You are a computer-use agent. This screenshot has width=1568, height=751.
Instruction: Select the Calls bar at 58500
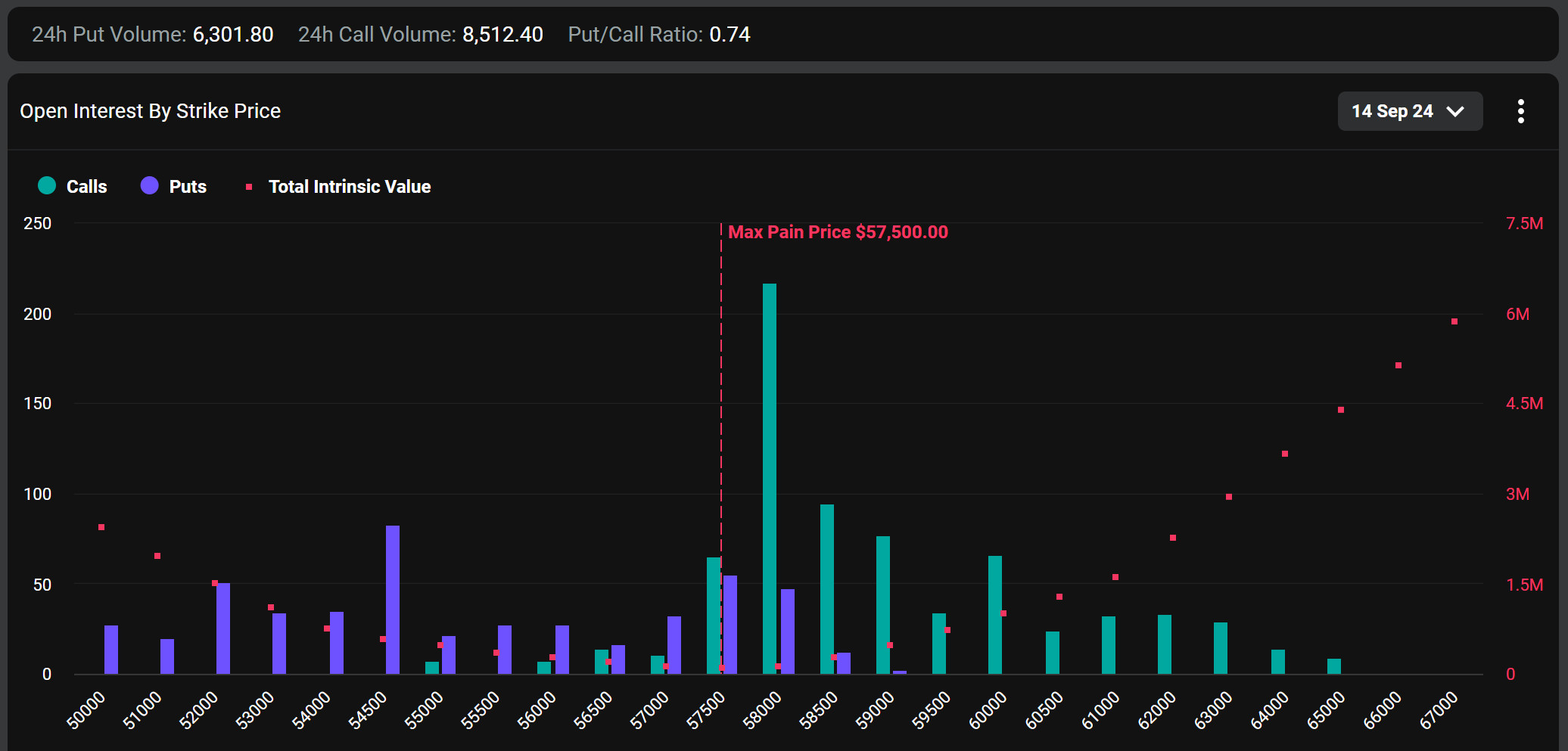click(827, 589)
